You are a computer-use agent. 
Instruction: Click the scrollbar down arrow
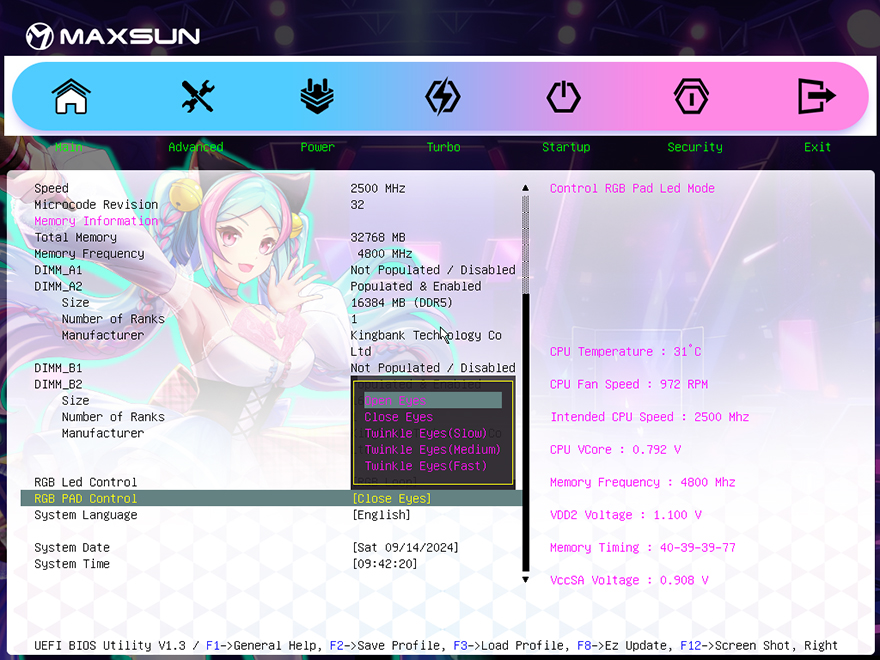(x=525, y=579)
